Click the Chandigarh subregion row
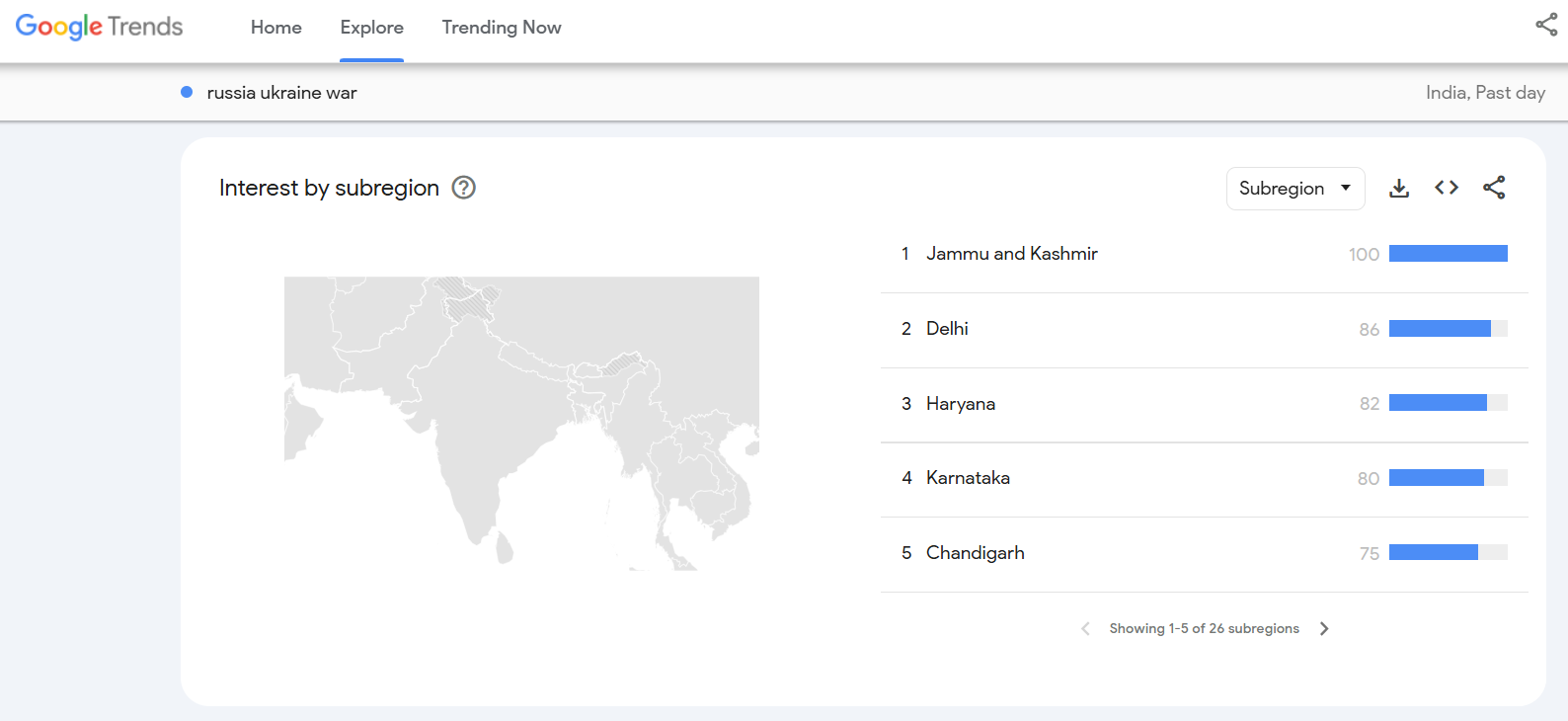 tap(975, 553)
